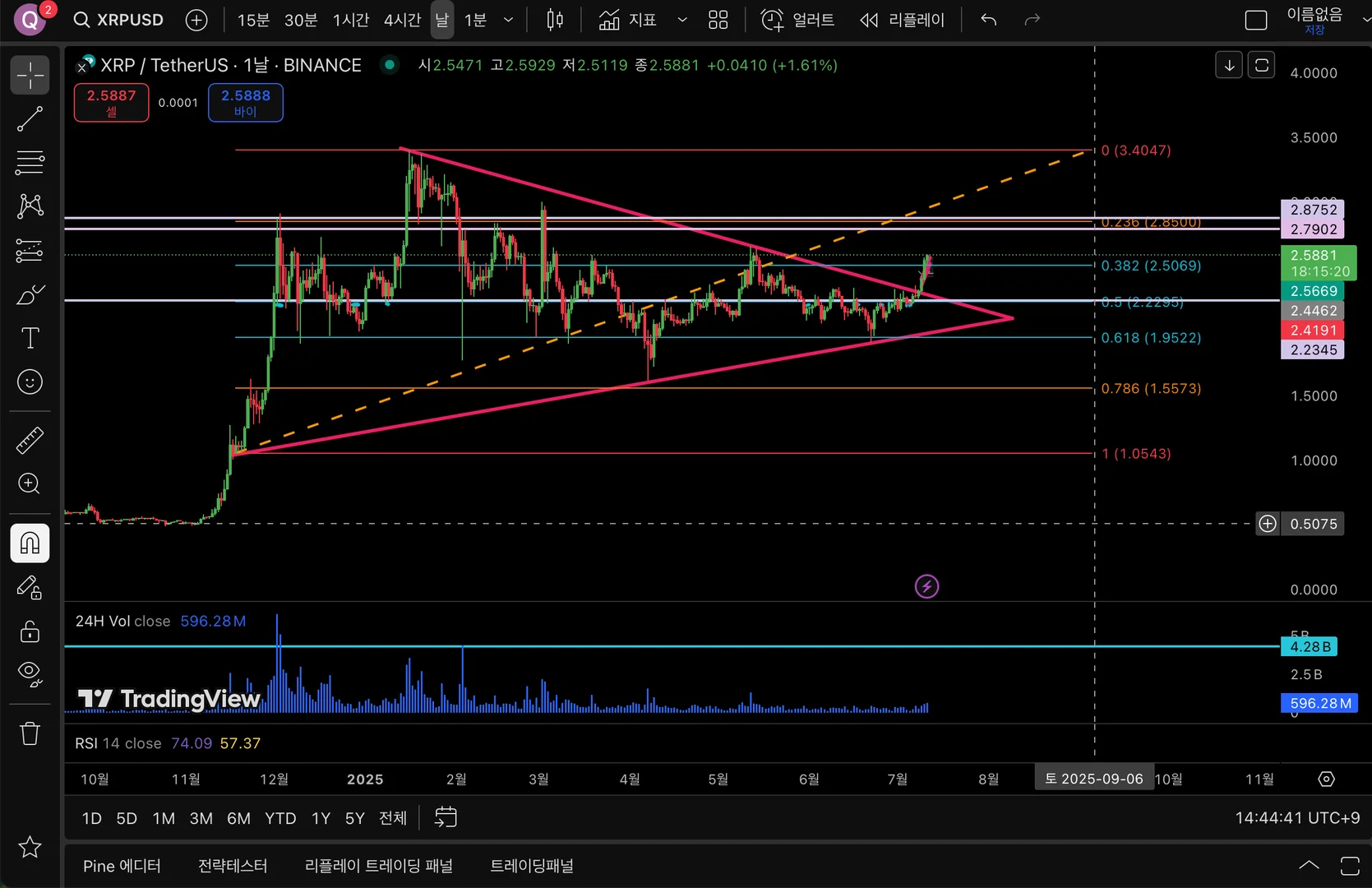The image size is (1372, 888).
Task: Expand the indicator favorites dropdown arrow
Action: pos(682,20)
